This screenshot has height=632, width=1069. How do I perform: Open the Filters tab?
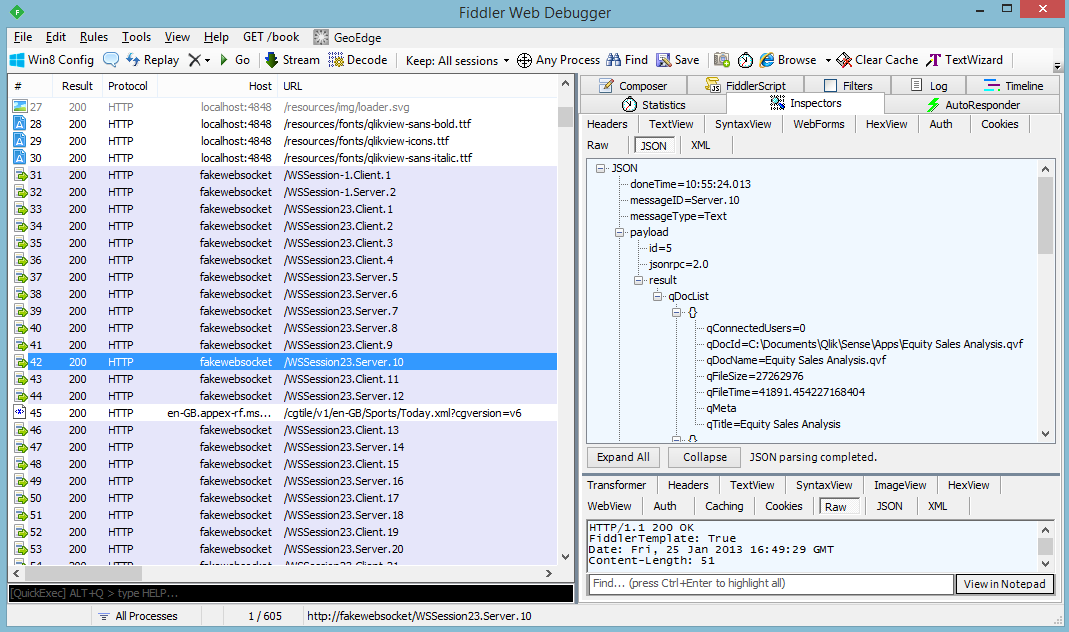pyautogui.click(x=848, y=86)
